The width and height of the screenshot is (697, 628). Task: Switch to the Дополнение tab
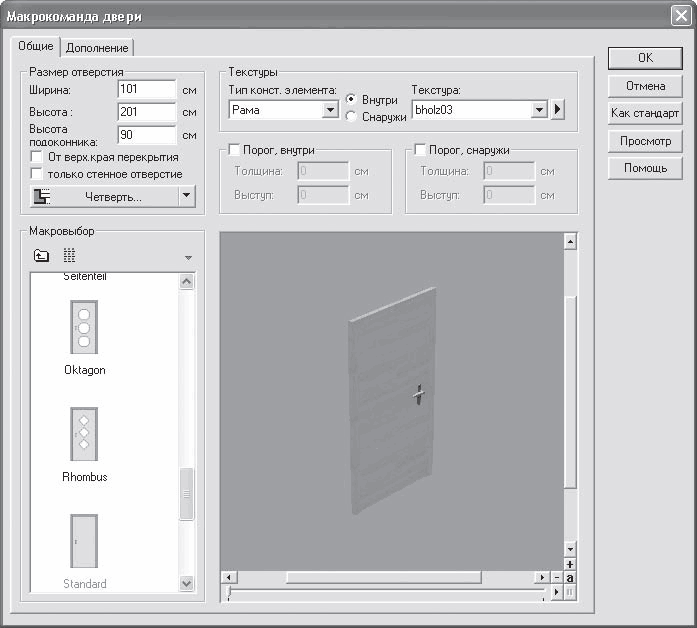pyautogui.click(x=98, y=48)
